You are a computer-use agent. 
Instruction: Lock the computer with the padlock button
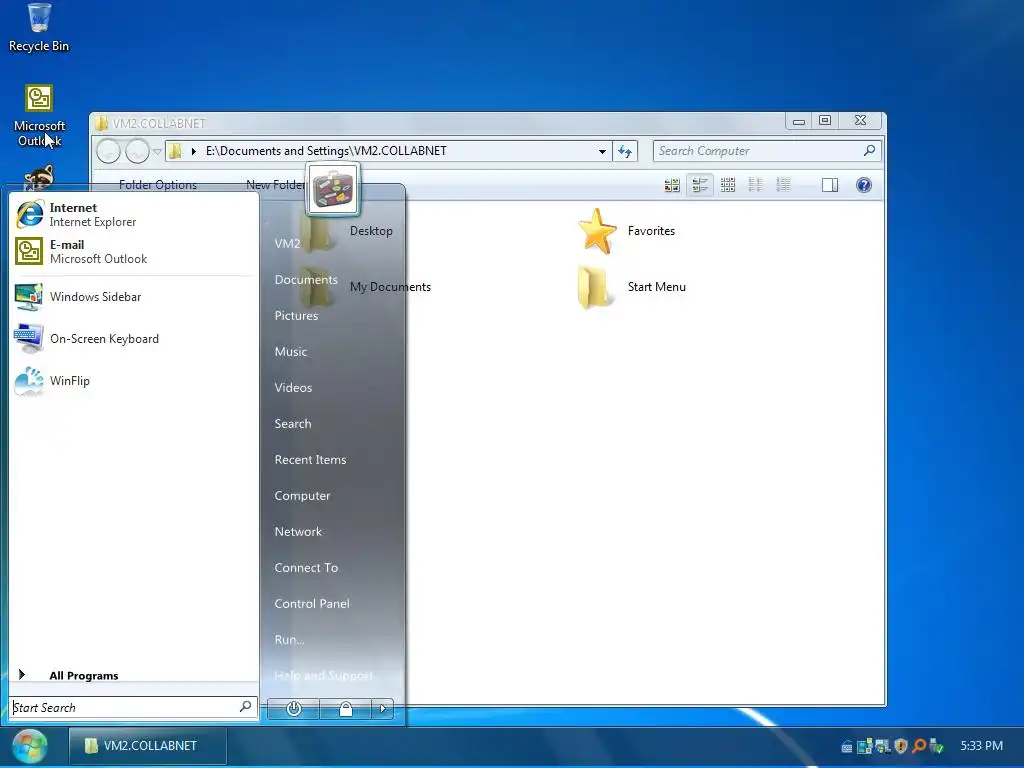pyautogui.click(x=345, y=709)
